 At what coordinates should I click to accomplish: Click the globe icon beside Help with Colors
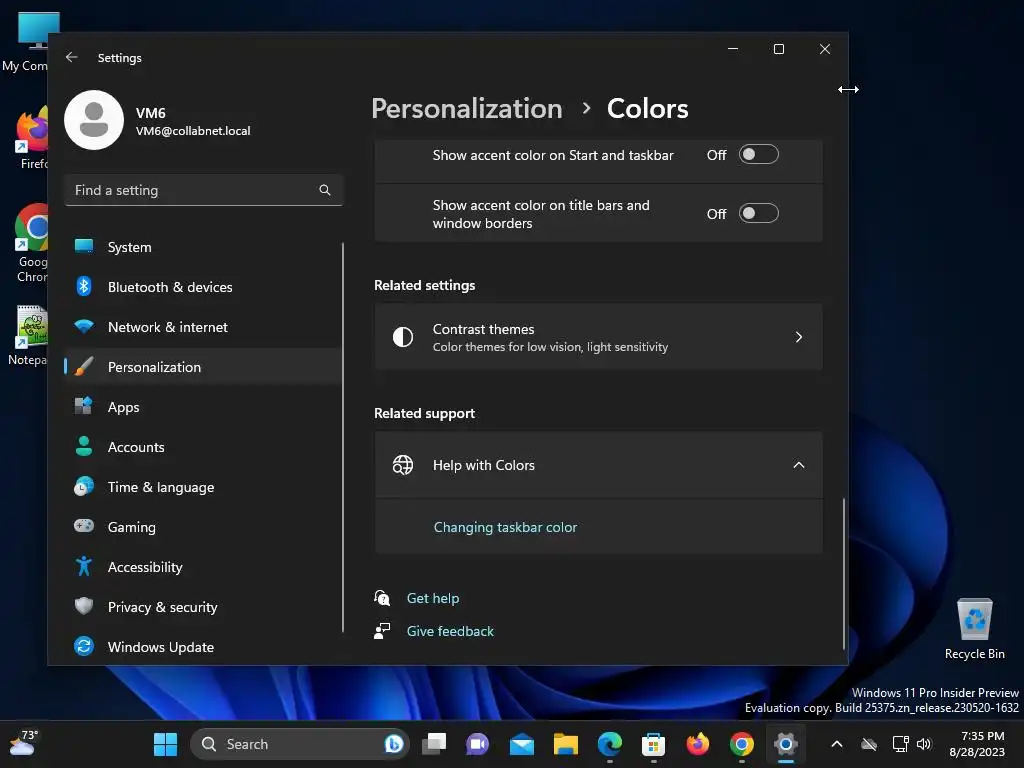click(403, 465)
